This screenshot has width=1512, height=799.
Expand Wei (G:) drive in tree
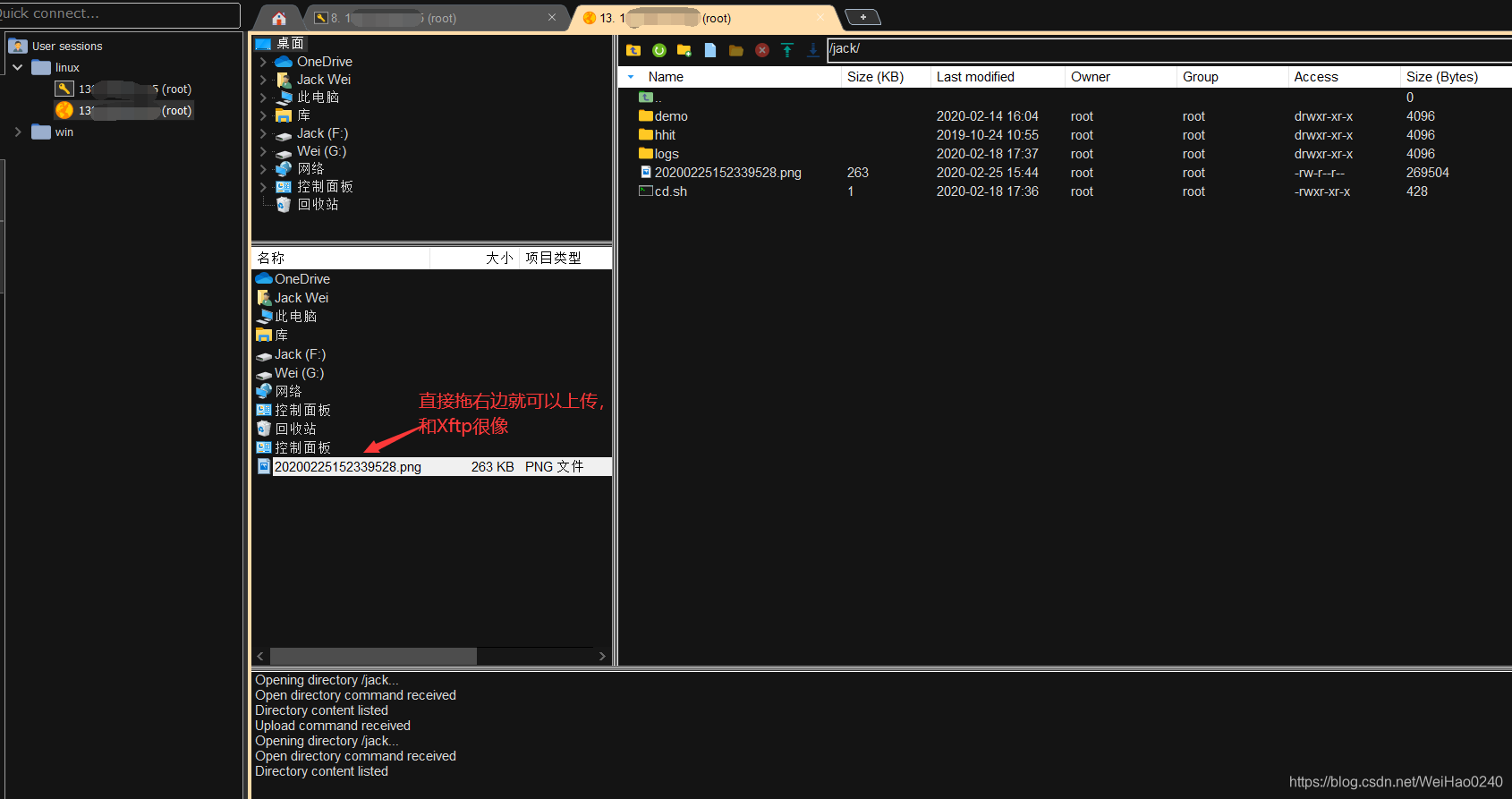[263, 151]
